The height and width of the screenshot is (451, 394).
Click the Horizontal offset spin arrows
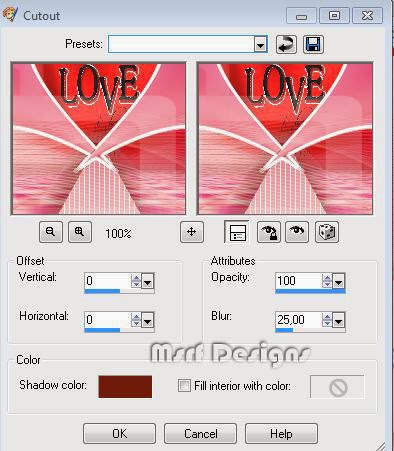[x=136, y=320]
